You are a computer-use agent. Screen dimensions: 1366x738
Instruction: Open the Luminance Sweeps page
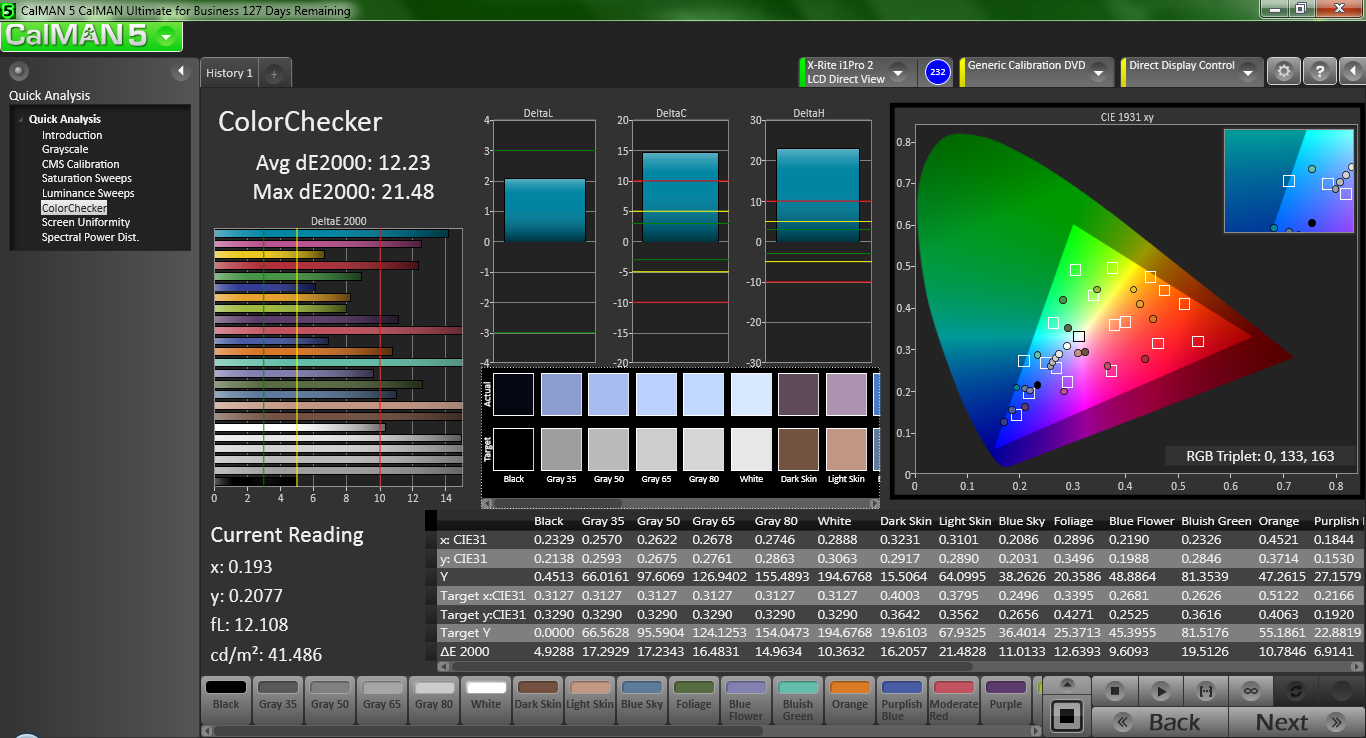(88, 193)
